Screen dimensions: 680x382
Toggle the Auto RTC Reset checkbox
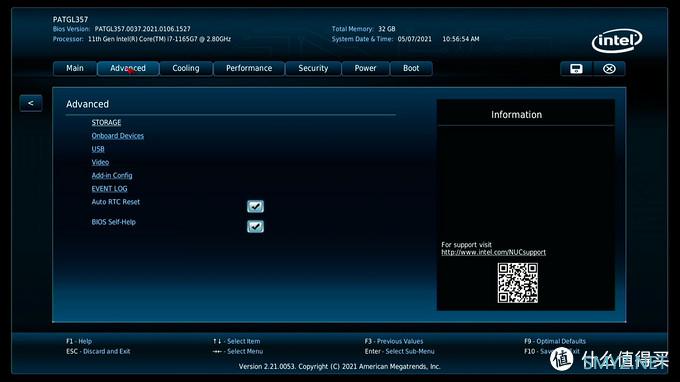(x=255, y=206)
